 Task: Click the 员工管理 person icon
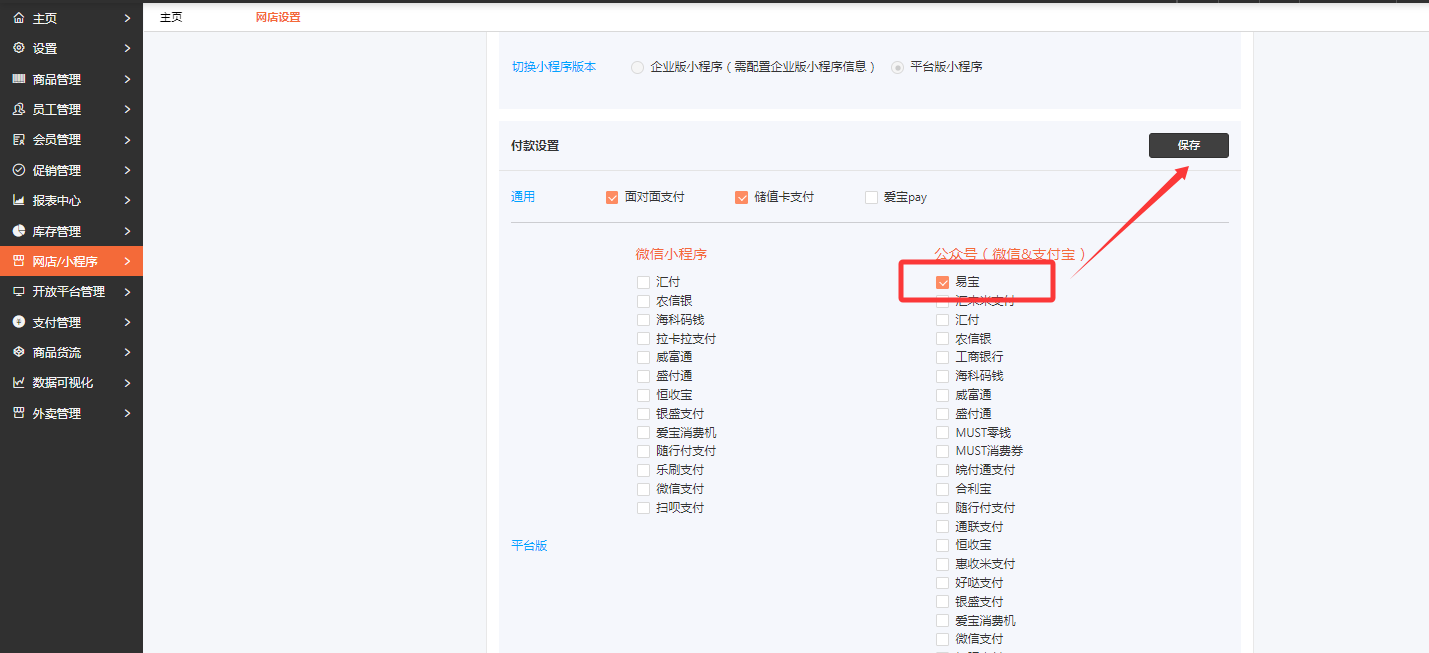(x=18, y=109)
